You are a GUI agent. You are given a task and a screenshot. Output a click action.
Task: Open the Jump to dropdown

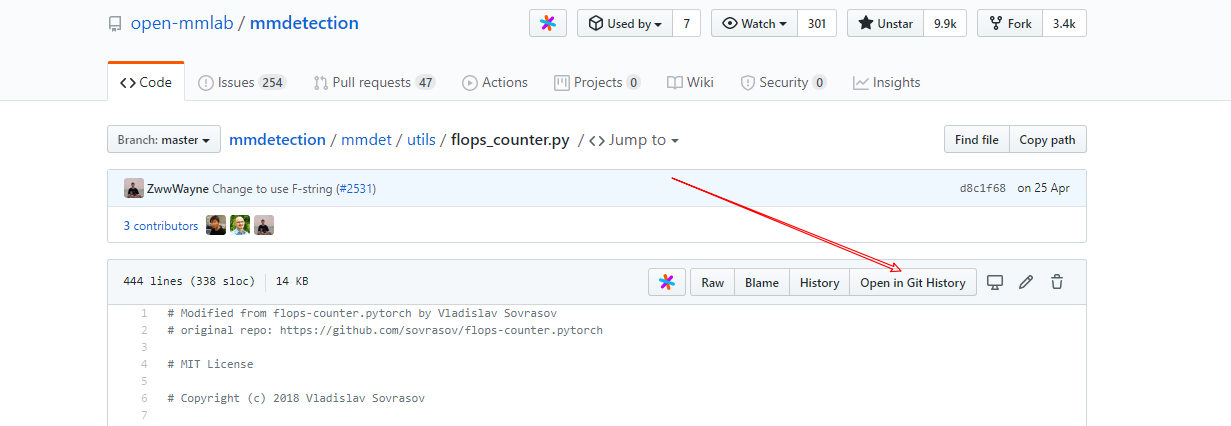tap(634, 139)
